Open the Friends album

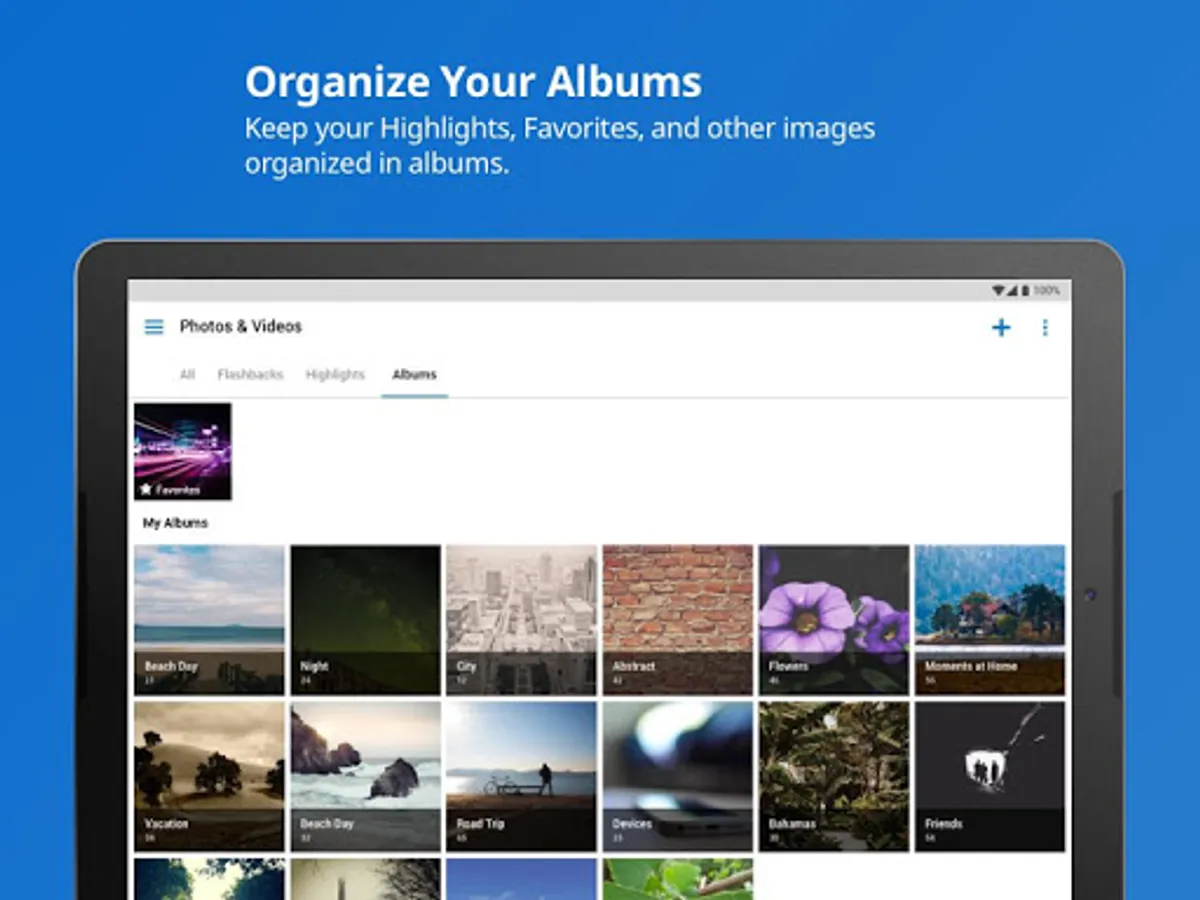(990, 776)
